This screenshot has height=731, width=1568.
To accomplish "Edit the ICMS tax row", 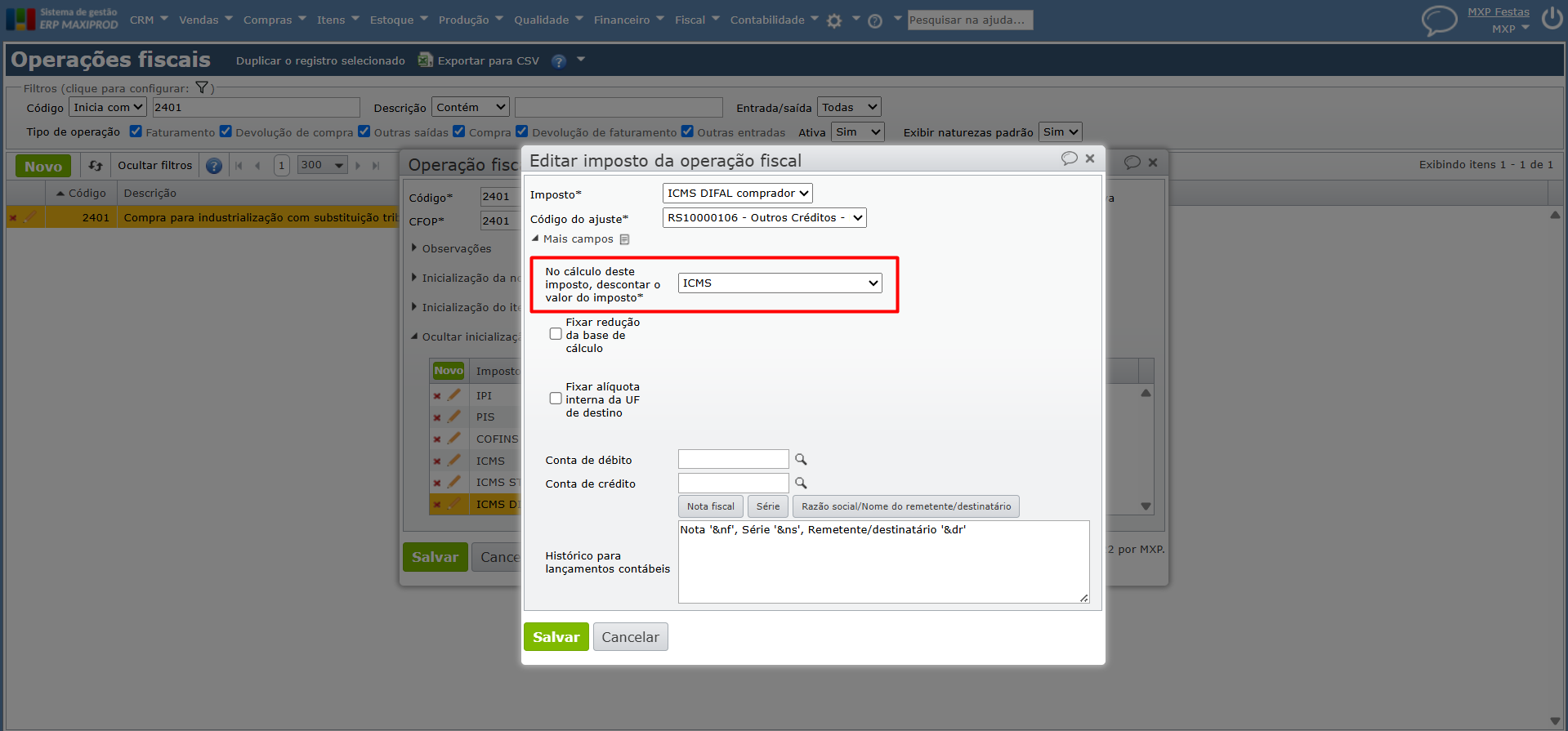I will (x=454, y=461).
